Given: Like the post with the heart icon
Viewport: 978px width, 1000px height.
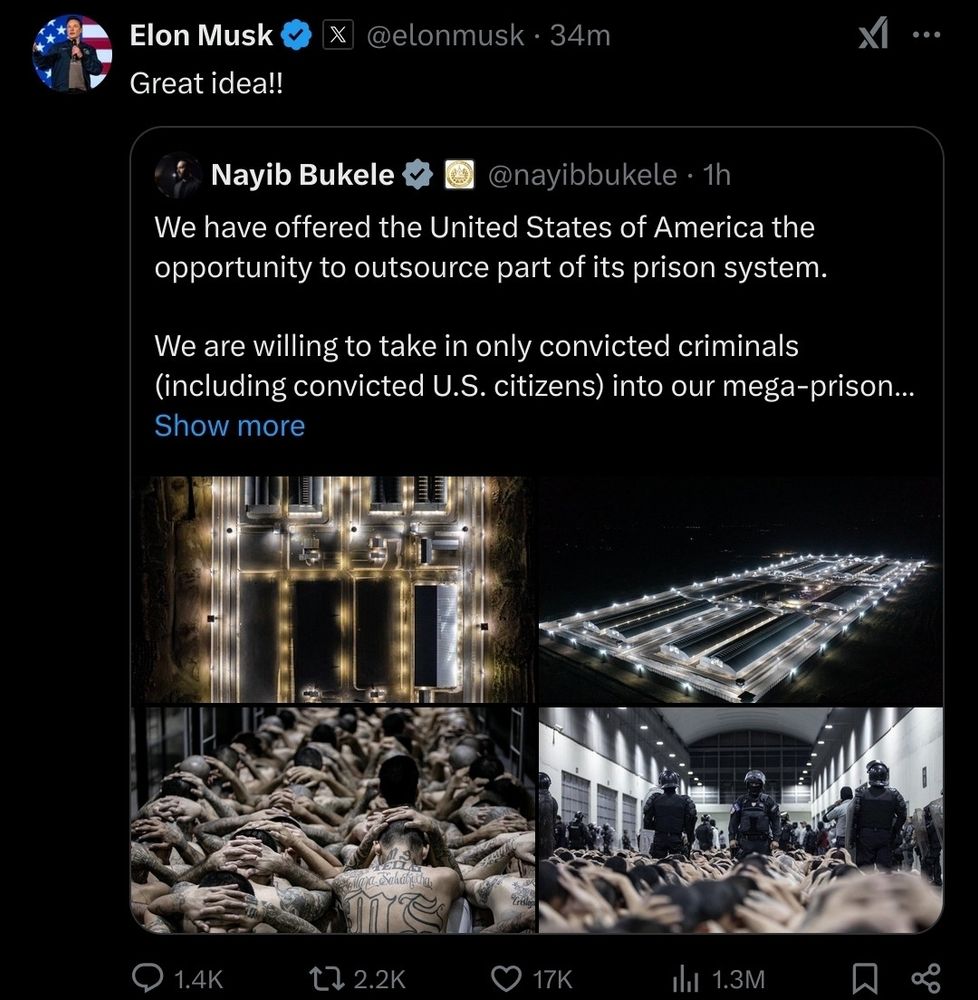Looking at the screenshot, I should pos(508,978).
